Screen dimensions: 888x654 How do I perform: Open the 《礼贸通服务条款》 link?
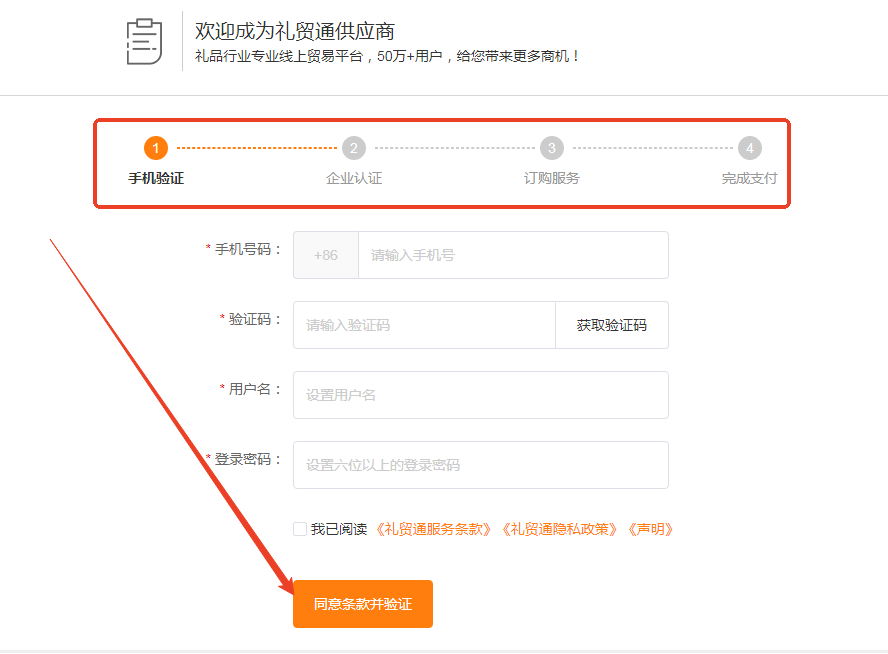[433, 529]
